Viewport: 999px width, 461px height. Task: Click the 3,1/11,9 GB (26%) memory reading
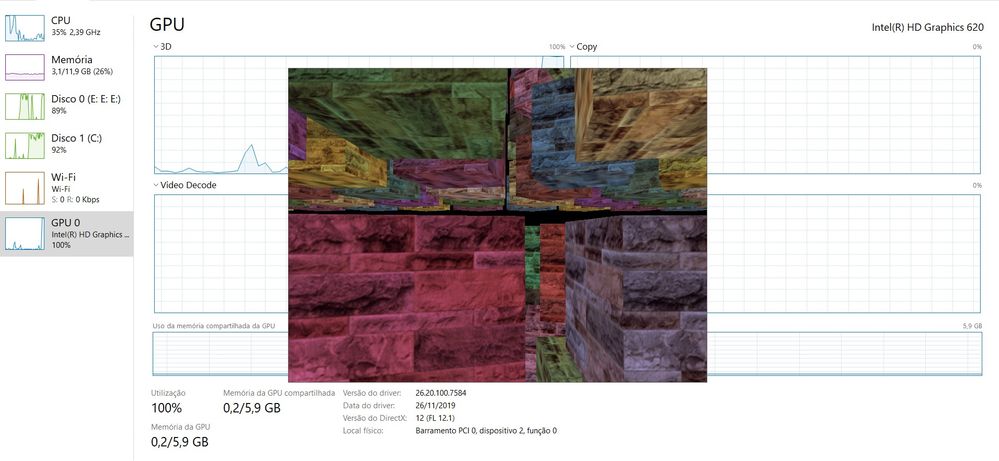(81, 72)
